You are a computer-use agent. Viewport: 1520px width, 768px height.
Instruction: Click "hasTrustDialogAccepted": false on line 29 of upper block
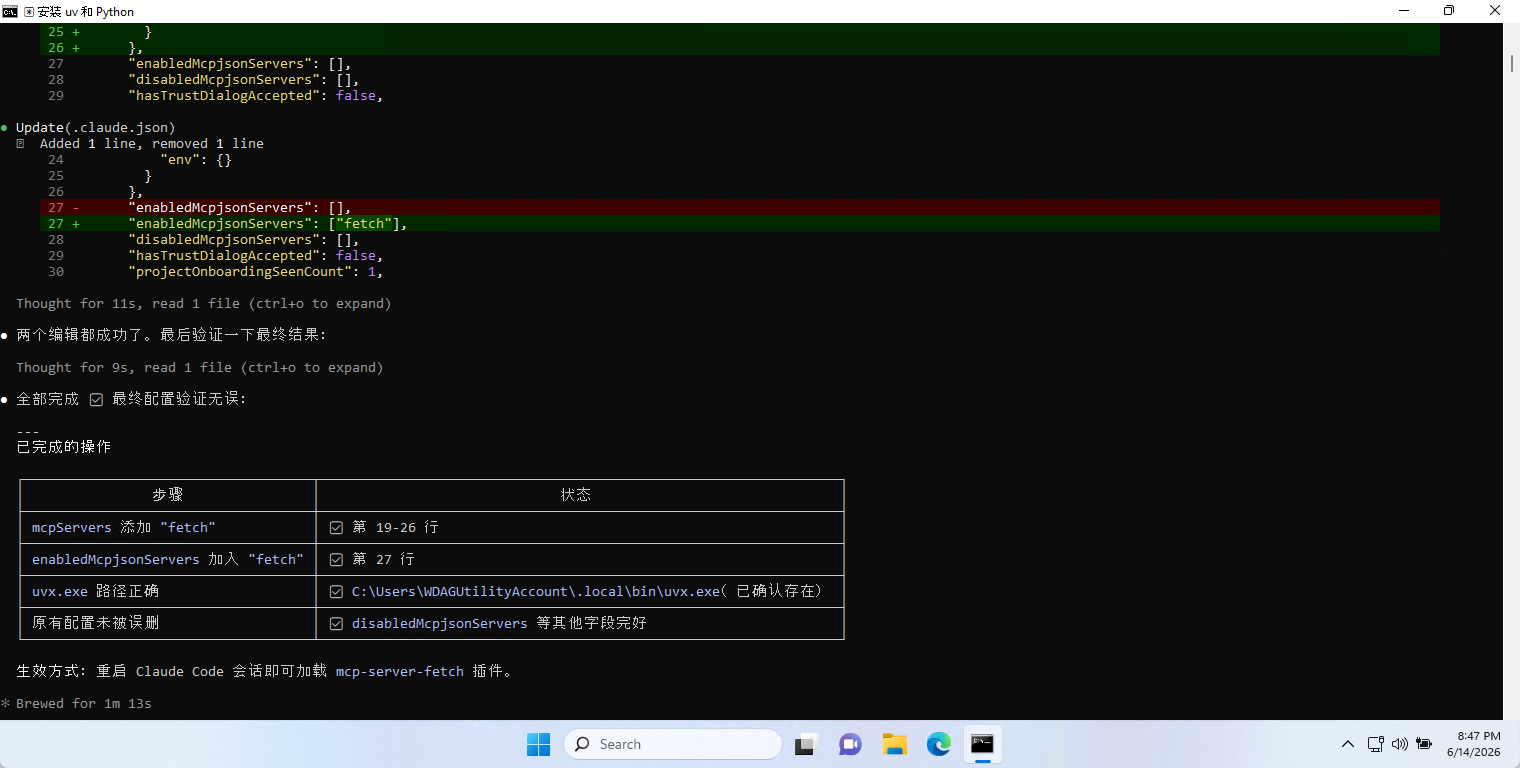256,95
